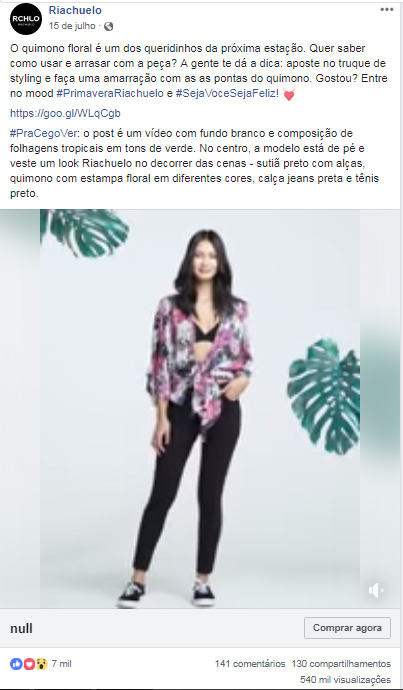Open the Riachuelo page name link

(x=75, y=10)
